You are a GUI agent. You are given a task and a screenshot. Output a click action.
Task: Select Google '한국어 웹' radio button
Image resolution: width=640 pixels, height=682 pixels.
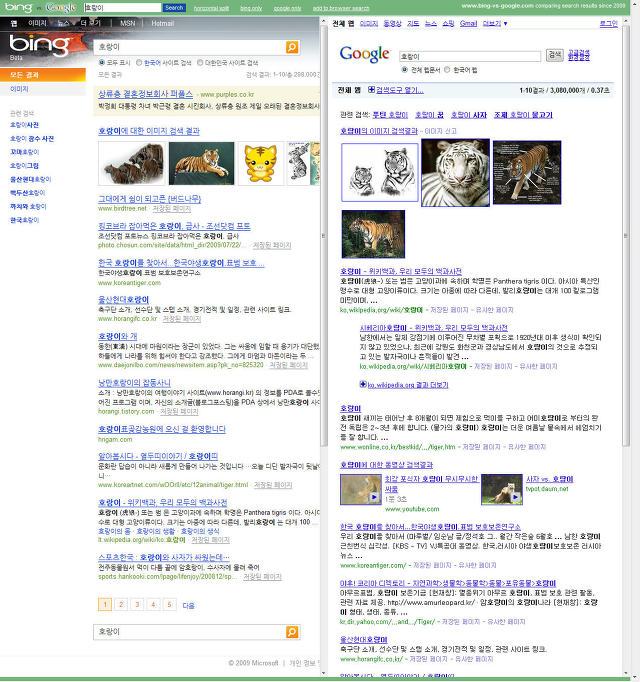click(447, 70)
